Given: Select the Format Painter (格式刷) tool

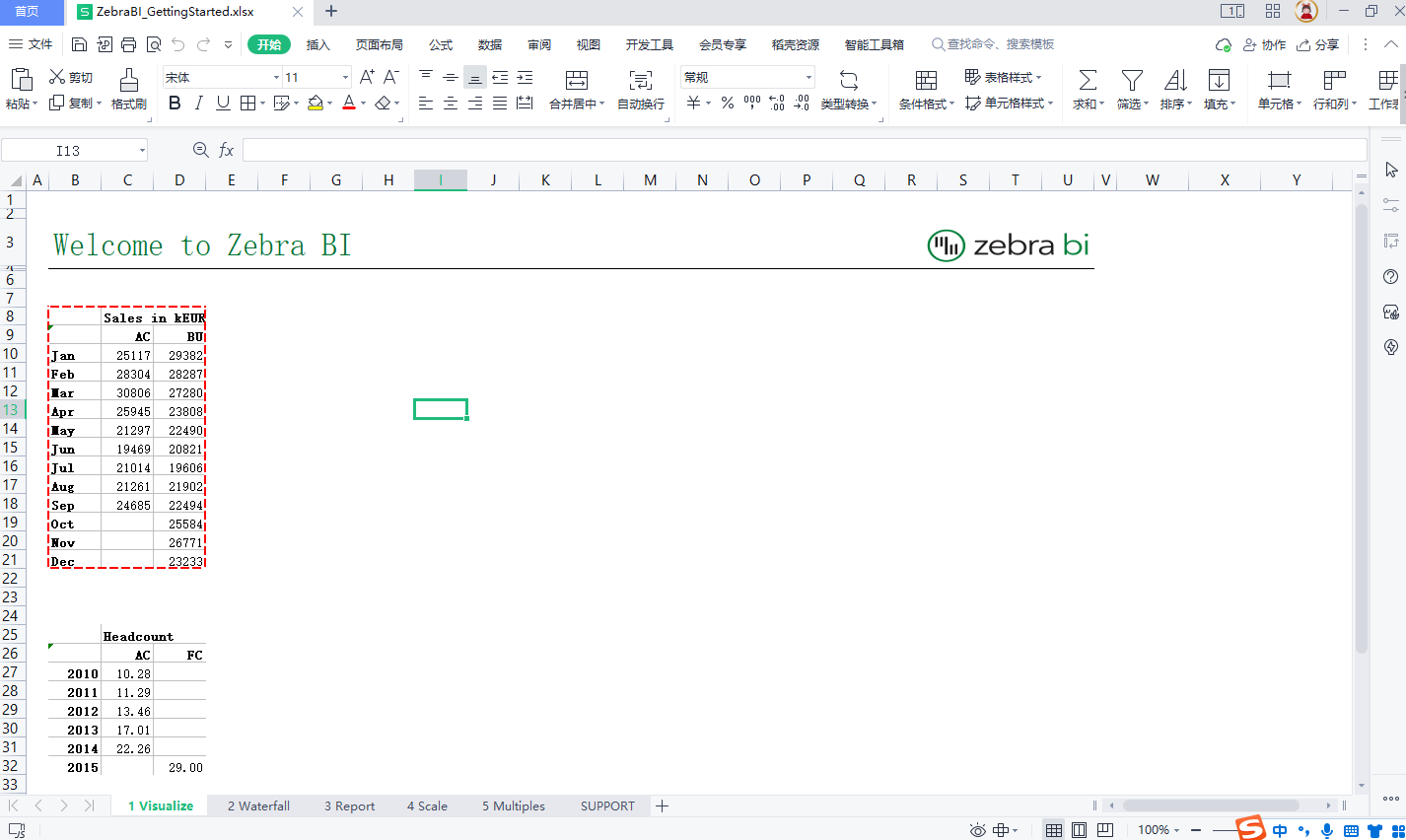Looking at the screenshot, I should [x=128, y=89].
